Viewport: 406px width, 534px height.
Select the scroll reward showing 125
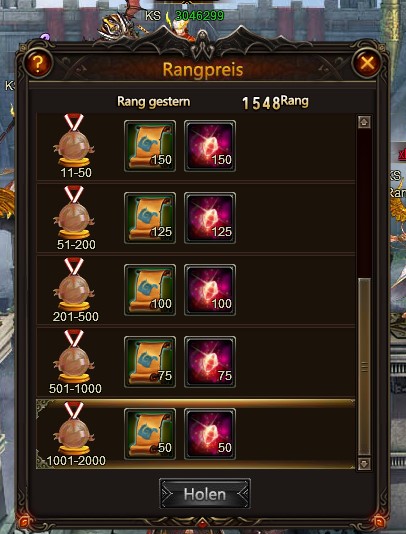pyautogui.click(x=150, y=218)
